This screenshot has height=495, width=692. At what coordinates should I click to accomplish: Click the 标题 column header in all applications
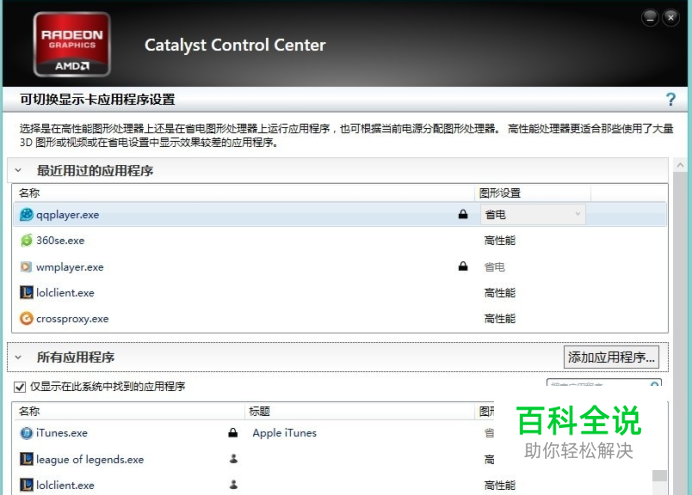[x=259, y=411]
